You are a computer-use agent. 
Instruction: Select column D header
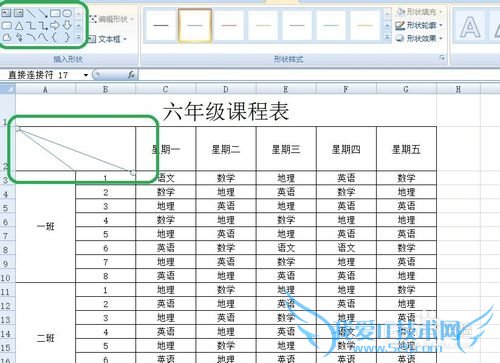coord(226,89)
